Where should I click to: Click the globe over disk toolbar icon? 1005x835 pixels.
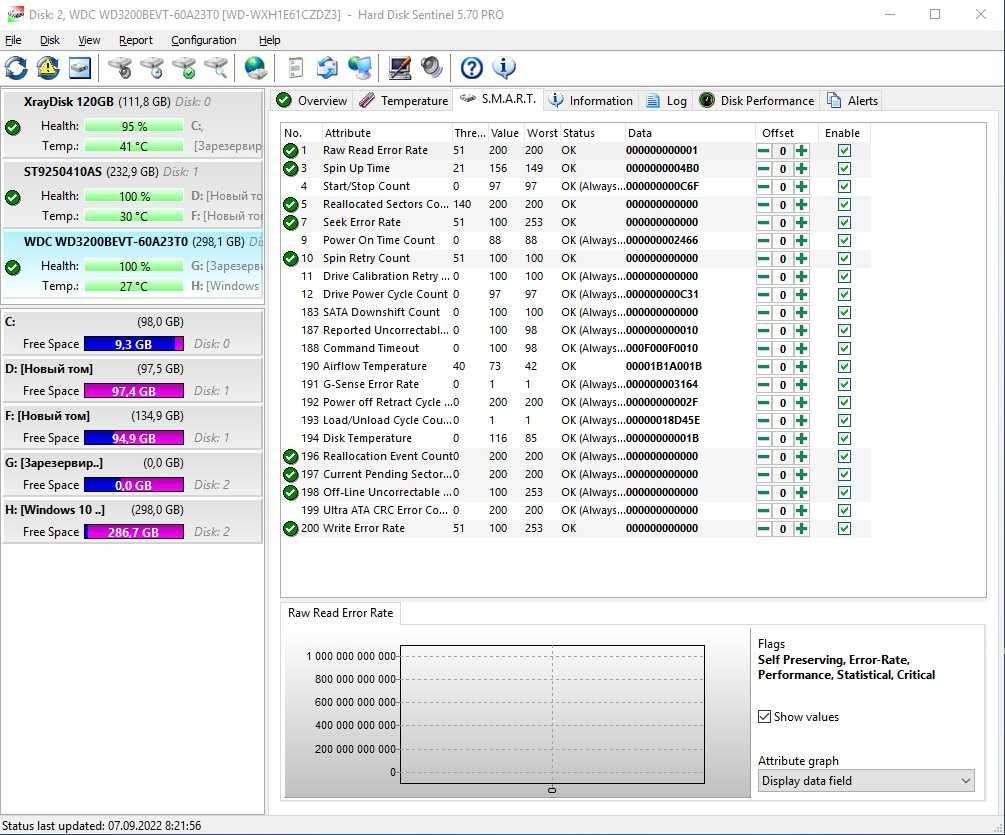point(256,68)
